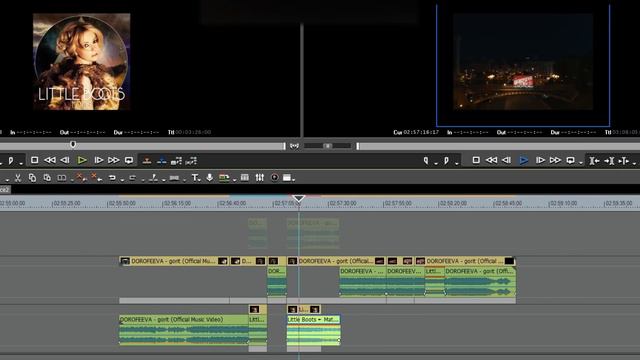Click the left Player position slider handle
Viewport: 640px width, 360px height.
coord(73,144)
